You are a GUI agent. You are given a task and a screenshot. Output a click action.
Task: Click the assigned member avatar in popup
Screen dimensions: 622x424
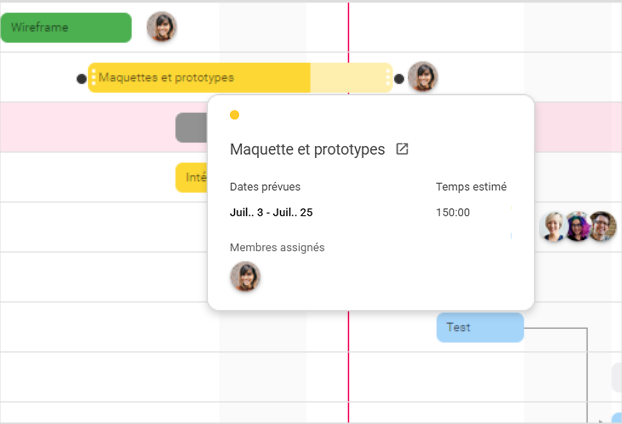[x=245, y=277]
